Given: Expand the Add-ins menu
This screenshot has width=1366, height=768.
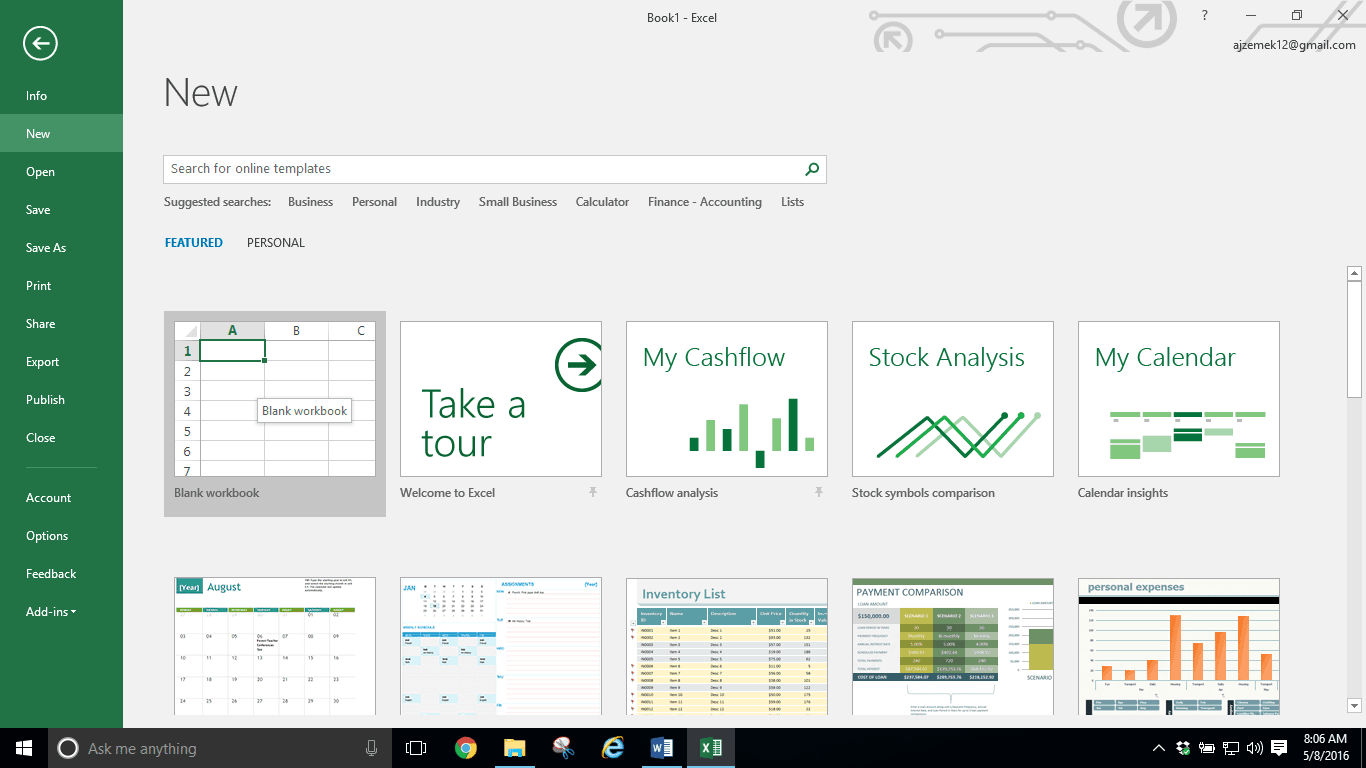Looking at the screenshot, I should coord(51,612).
